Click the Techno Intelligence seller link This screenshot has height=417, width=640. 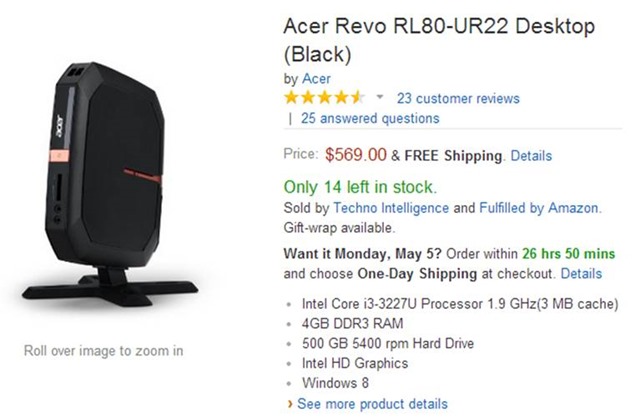391,208
